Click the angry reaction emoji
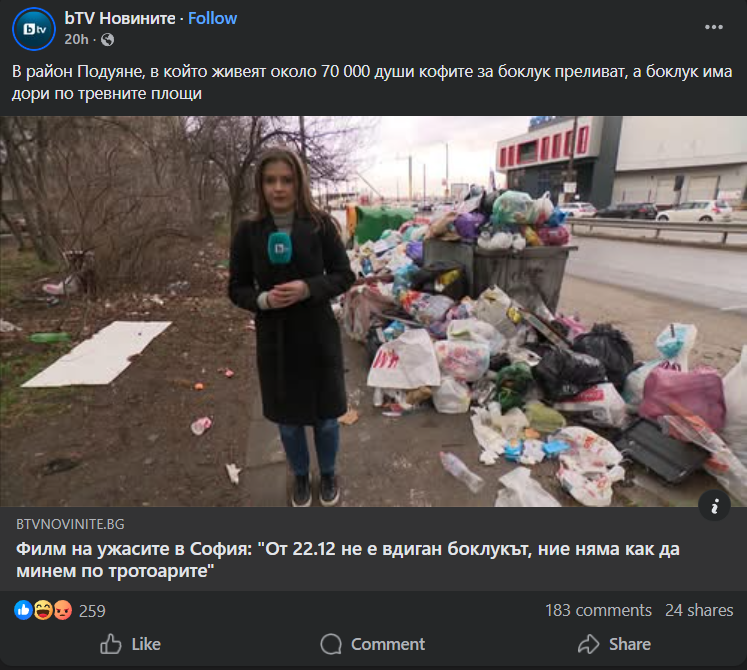 point(62,610)
